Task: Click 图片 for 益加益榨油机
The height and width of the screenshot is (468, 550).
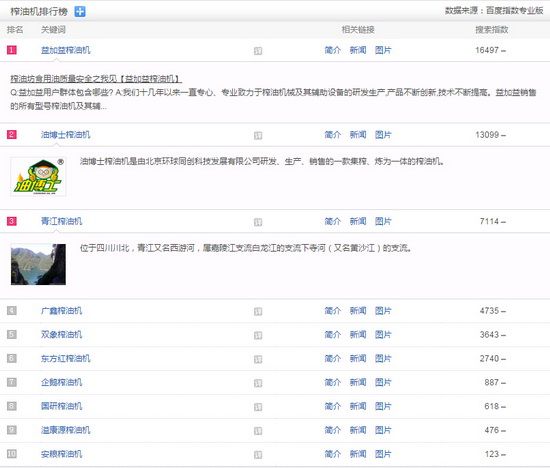Action: click(383, 50)
